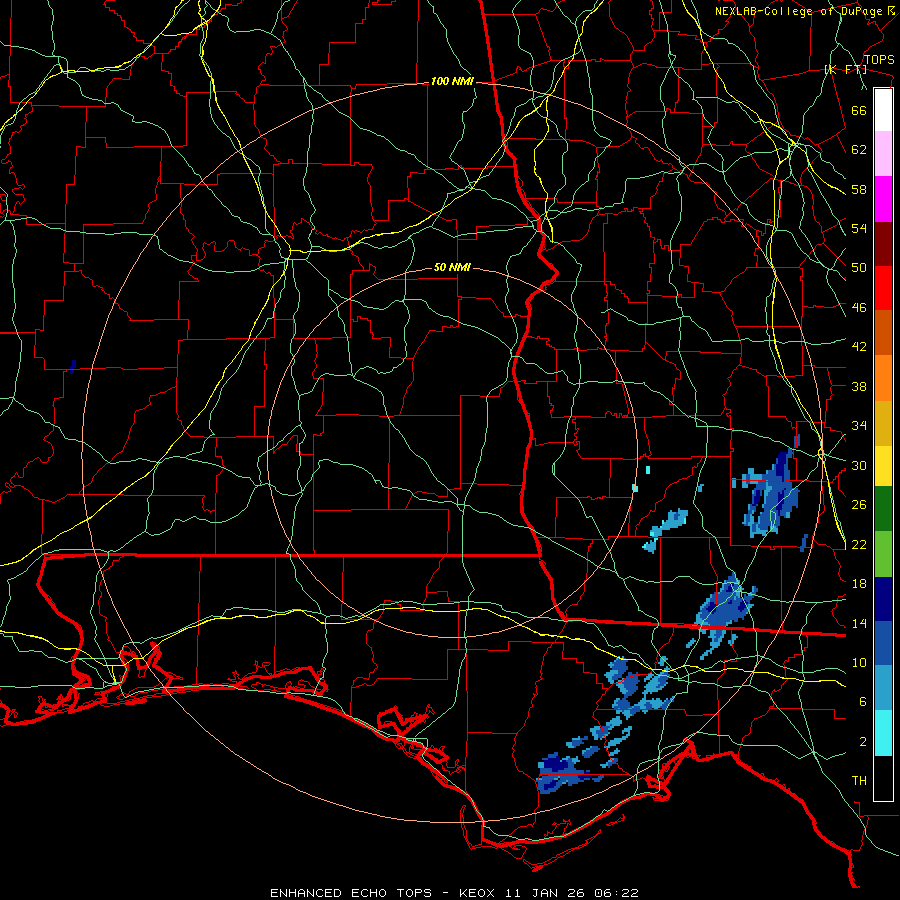Click the 18 legend value
The height and width of the screenshot is (900, 900).
[859, 584]
